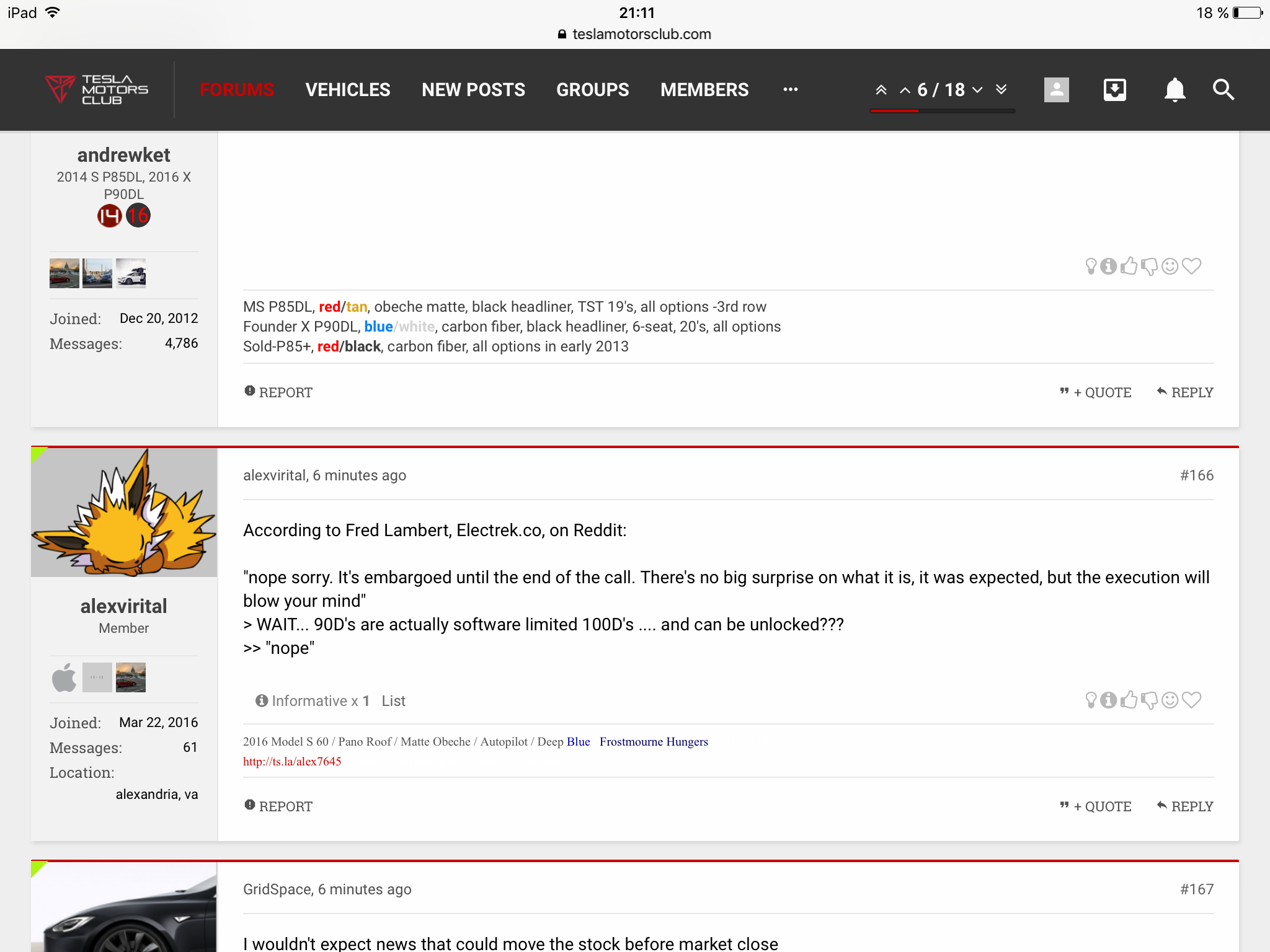Open the ts.la/alex7645 referral link

(292, 761)
